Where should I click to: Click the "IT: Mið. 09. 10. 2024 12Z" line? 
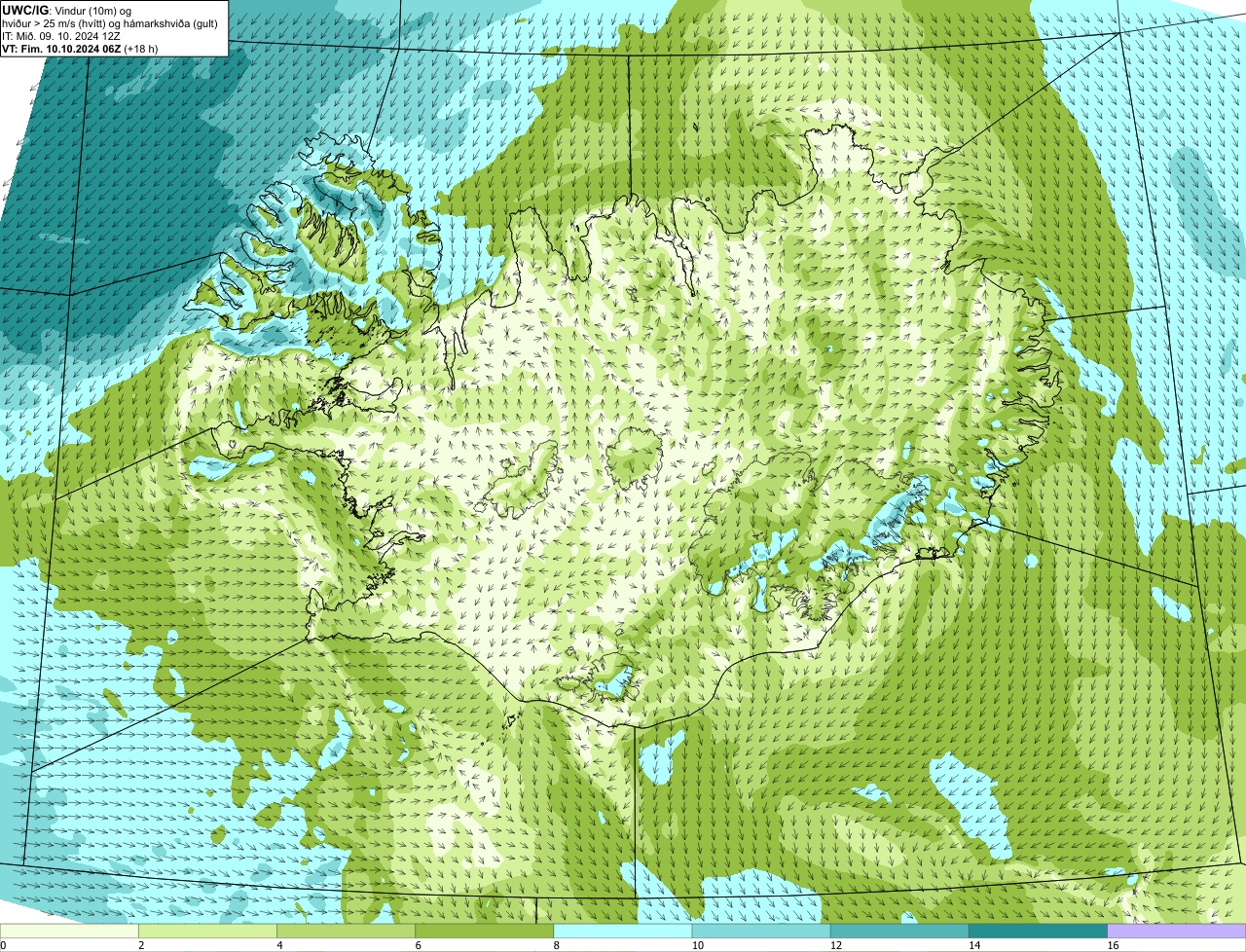click(x=61, y=35)
